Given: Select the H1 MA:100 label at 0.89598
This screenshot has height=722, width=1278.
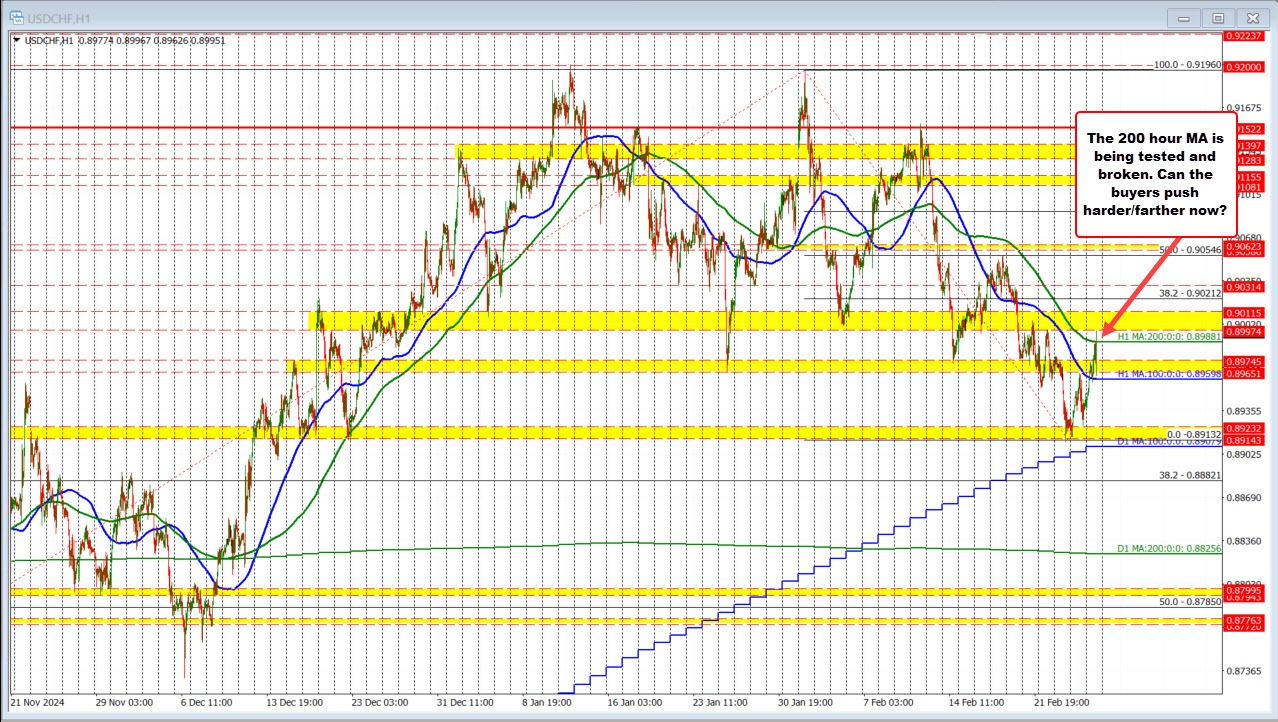Looking at the screenshot, I should 1166,373.
